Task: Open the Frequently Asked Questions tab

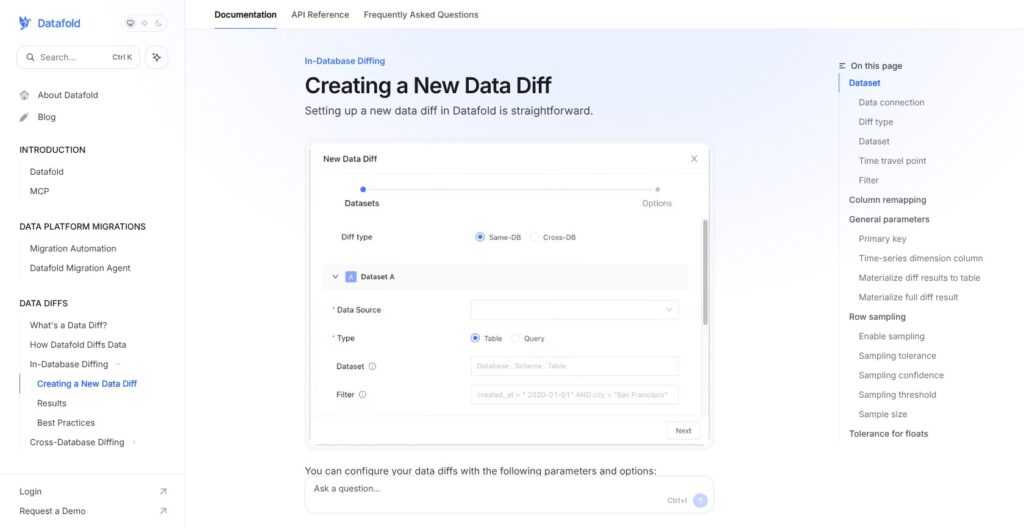Action: (x=421, y=14)
